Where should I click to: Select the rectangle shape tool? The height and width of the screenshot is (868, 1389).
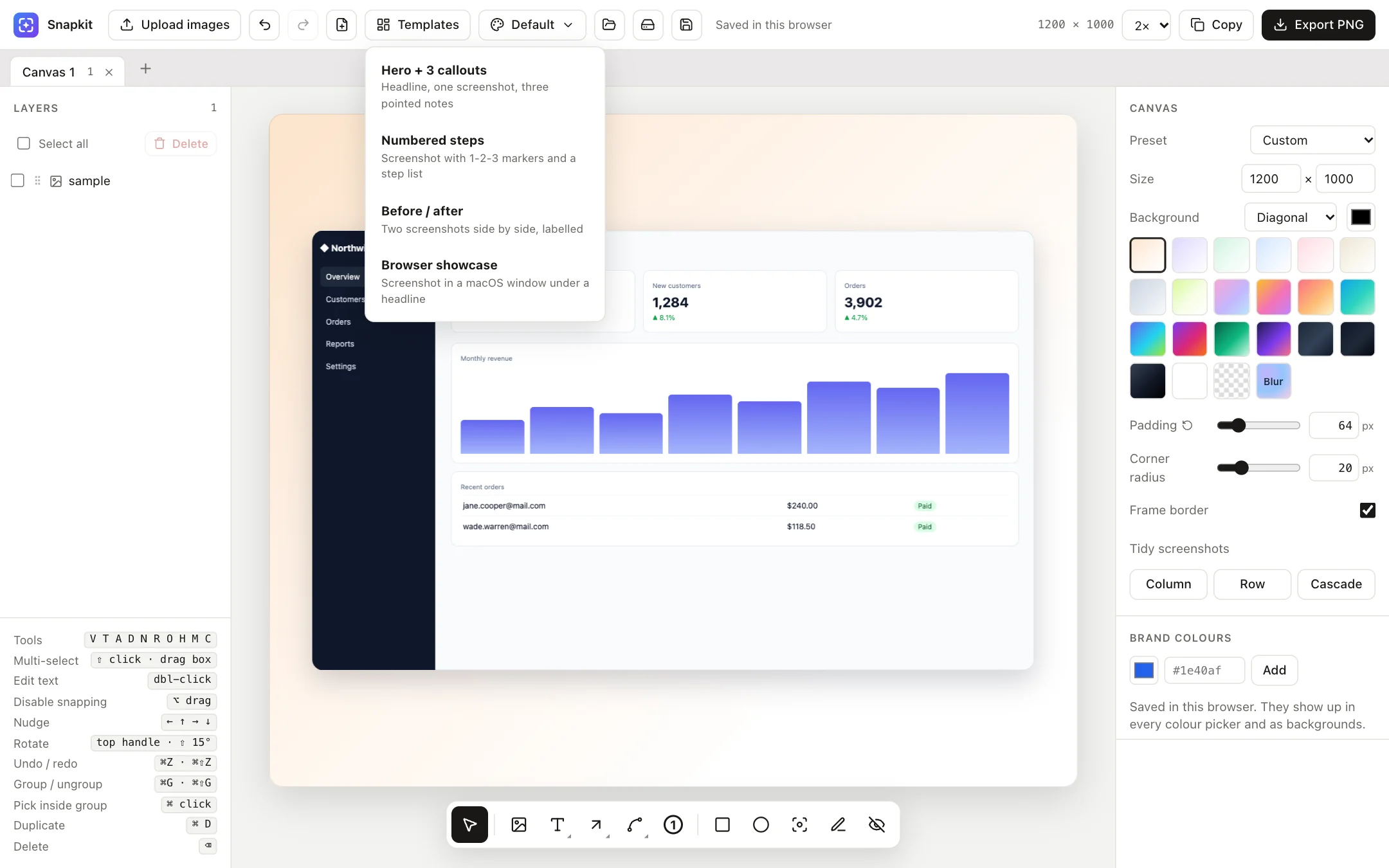722,824
